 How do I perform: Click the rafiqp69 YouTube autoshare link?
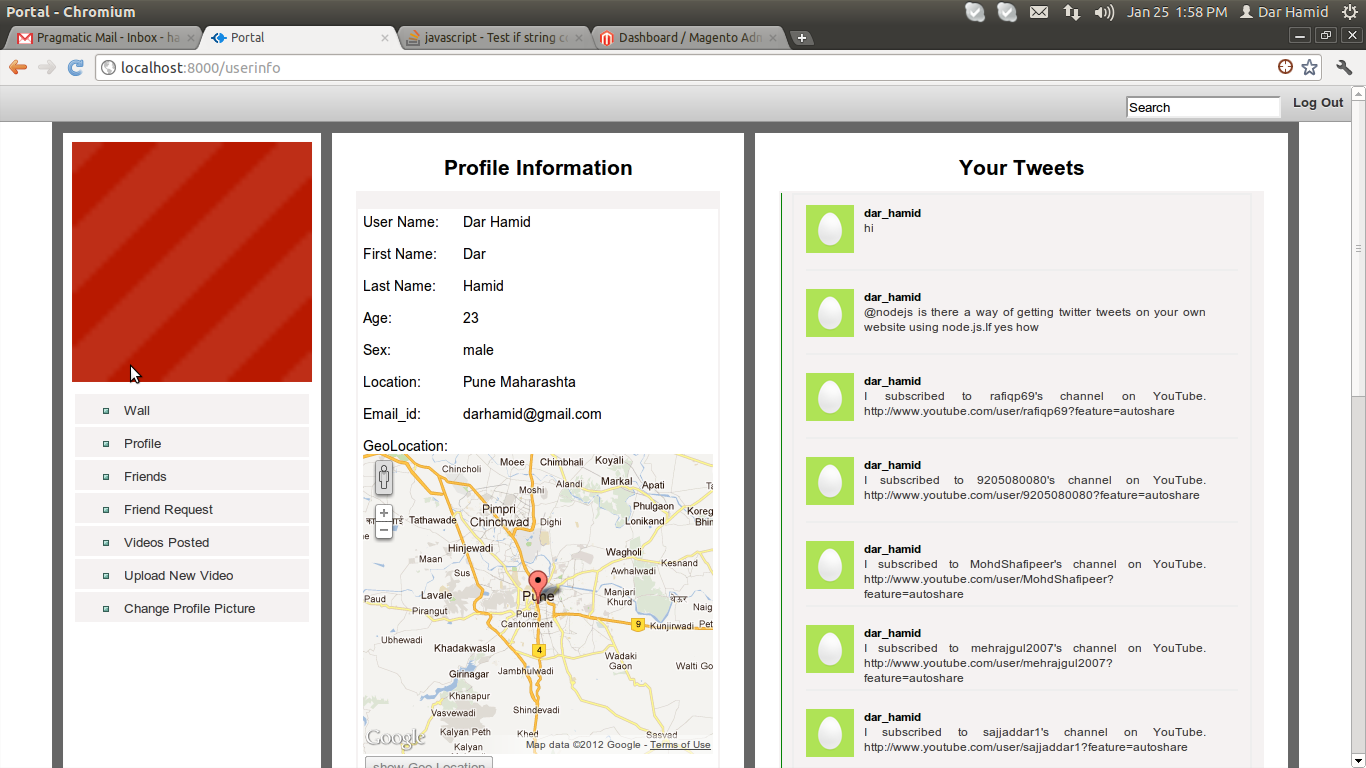[x=1019, y=411]
